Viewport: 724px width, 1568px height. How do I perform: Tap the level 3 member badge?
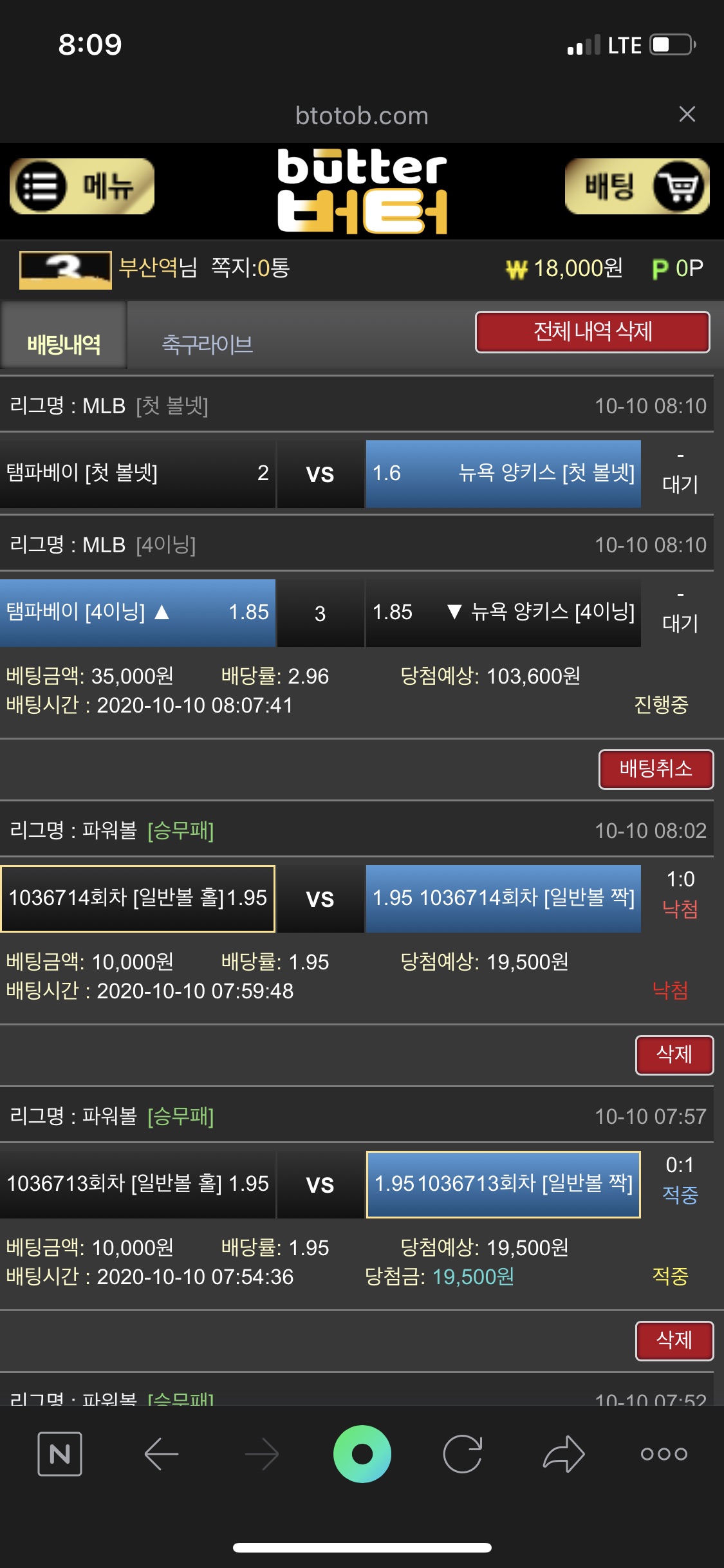(65, 269)
